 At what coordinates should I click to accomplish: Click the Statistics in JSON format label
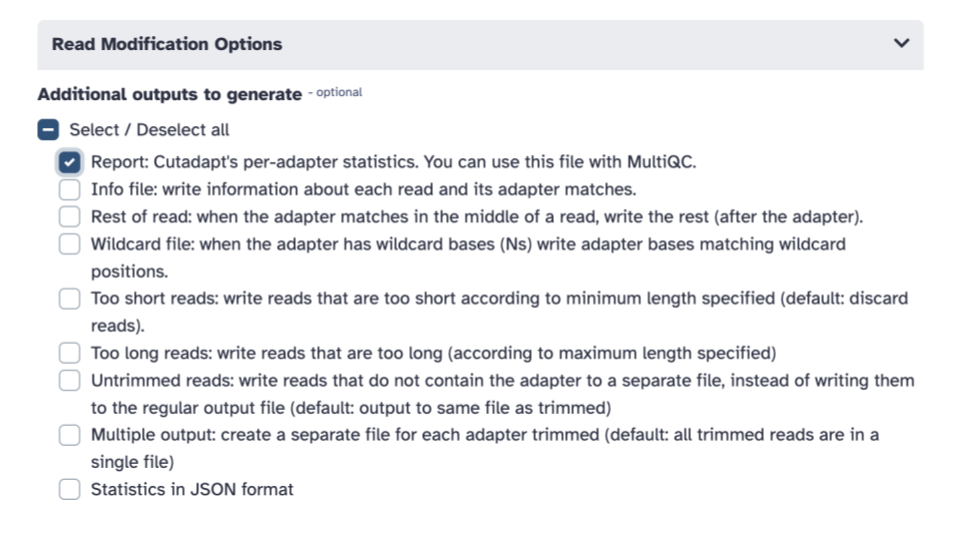[192, 489]
